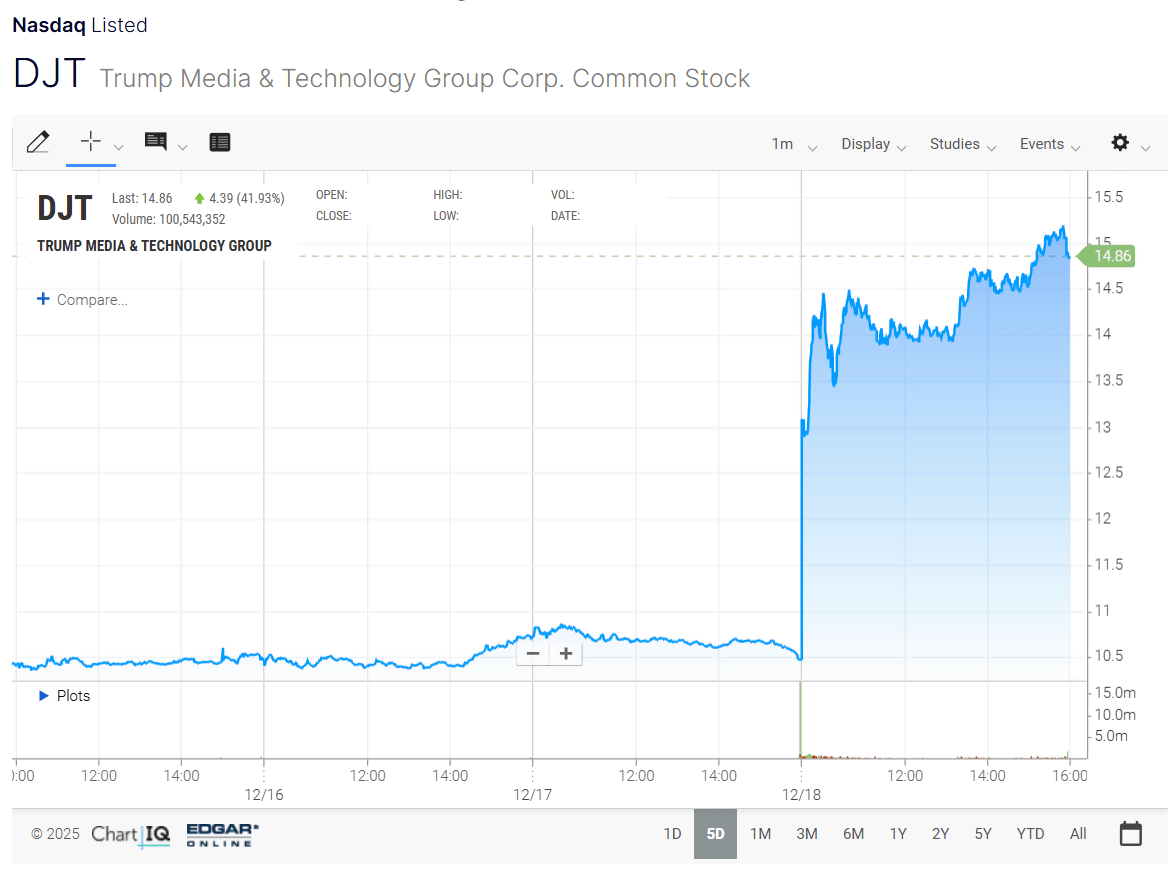This screenshot has height=869, width=1173.
Task: Select the YTD time range
Action: point(1030,833)
